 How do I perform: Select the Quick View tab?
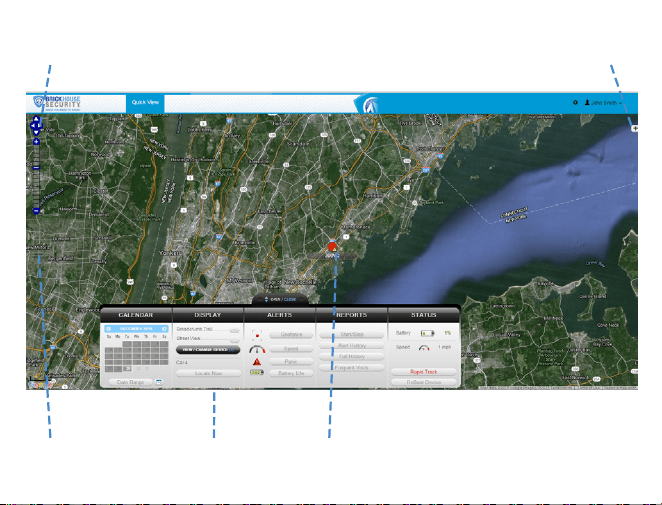pos(145,102)
